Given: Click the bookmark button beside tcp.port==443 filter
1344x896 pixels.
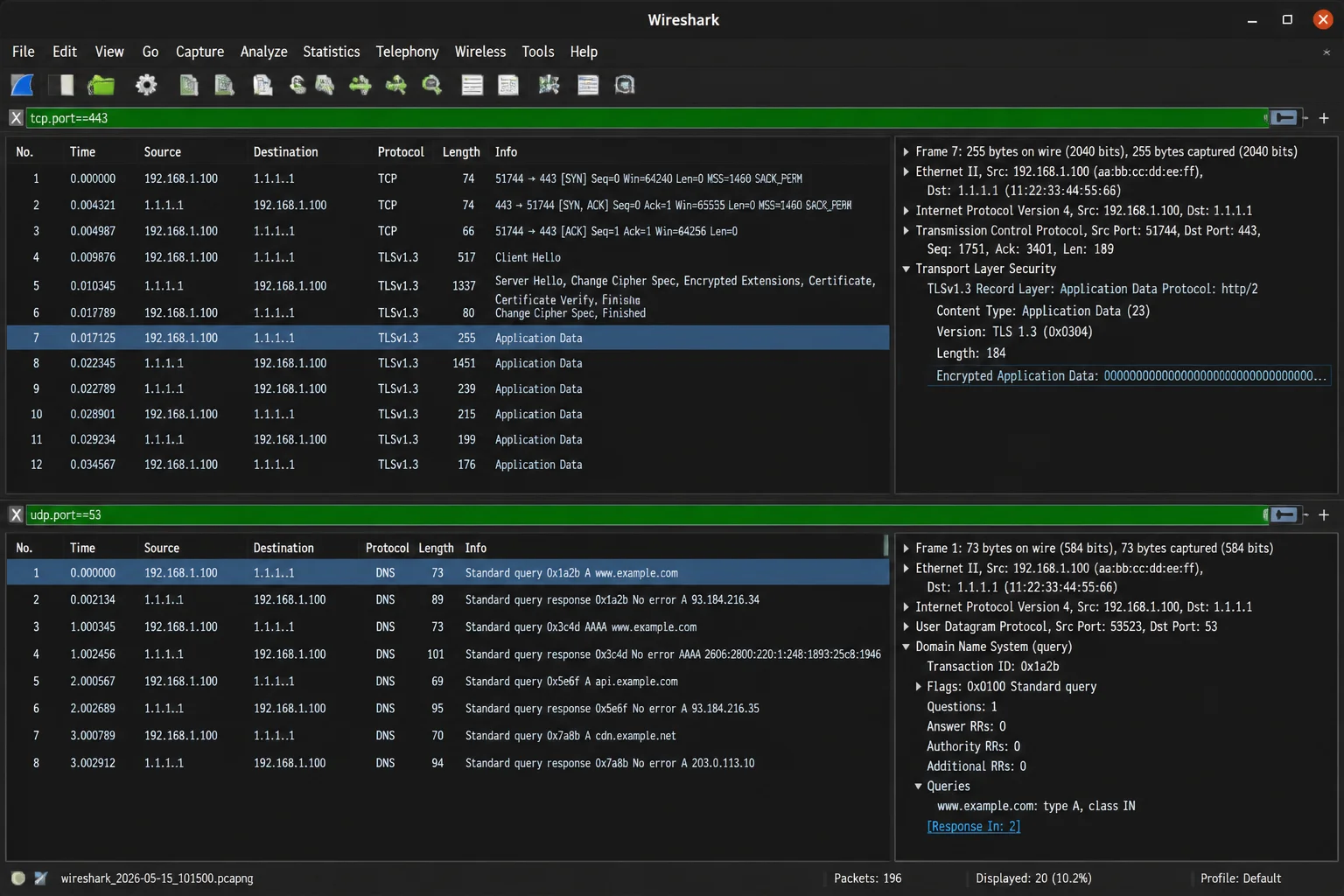Looking at the screenshot, I should [x=1284, y=118].
